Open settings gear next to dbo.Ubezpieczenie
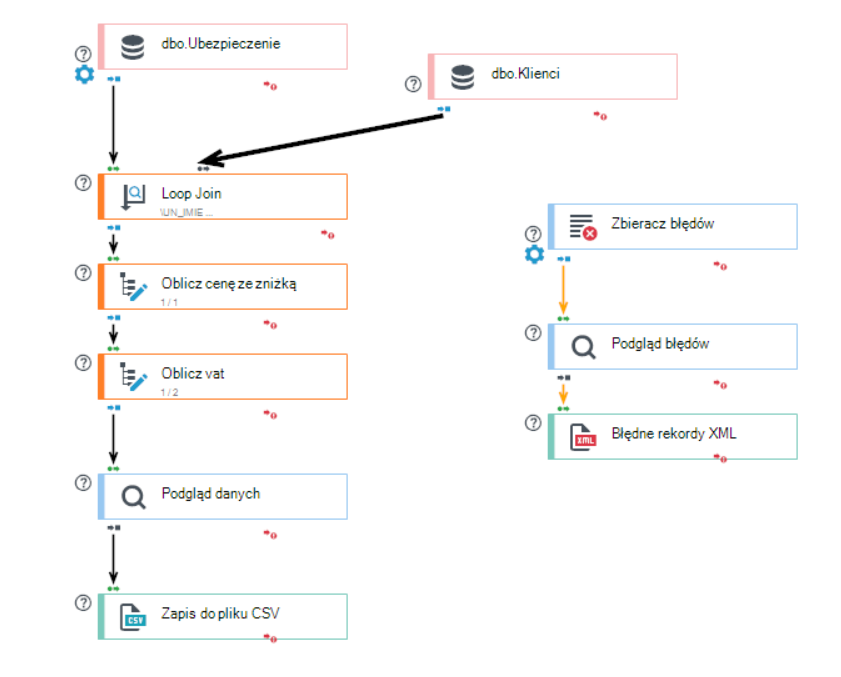The height and width of the screenshot is (677, 841). tap(84, 74)
